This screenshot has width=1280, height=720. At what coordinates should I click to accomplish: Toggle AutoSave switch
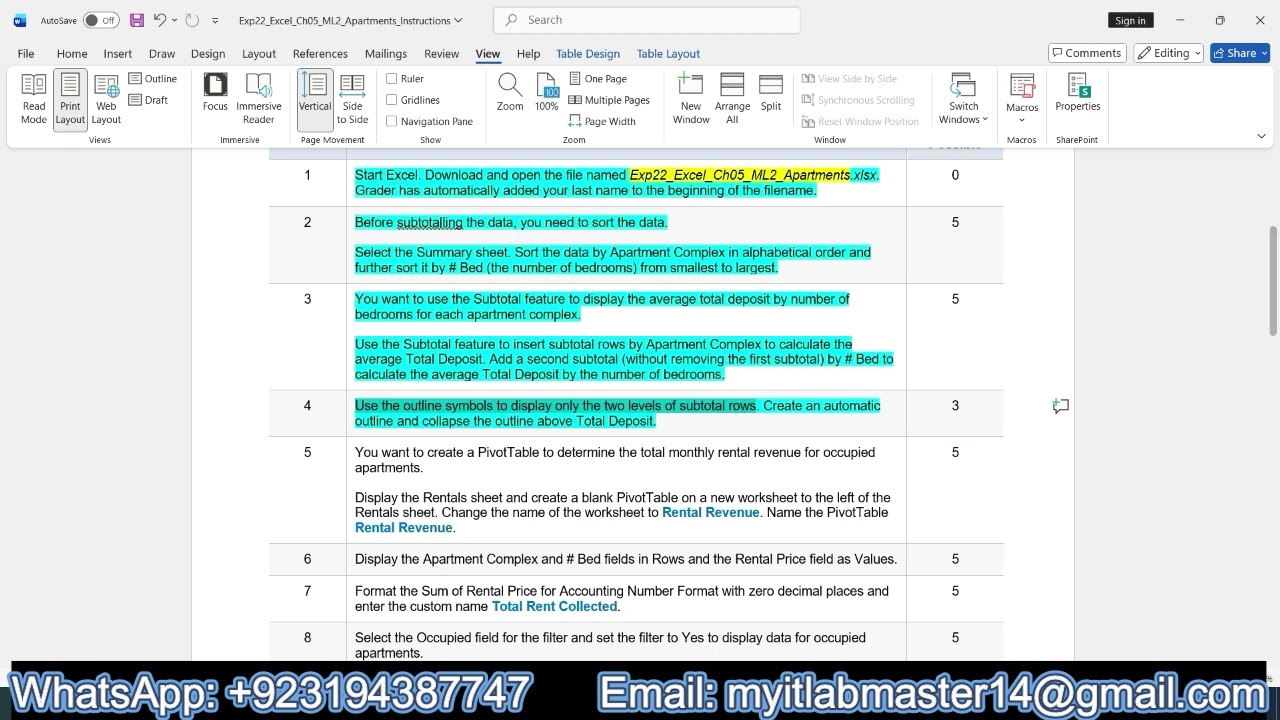pyautogui.click(x=101, y=20)
